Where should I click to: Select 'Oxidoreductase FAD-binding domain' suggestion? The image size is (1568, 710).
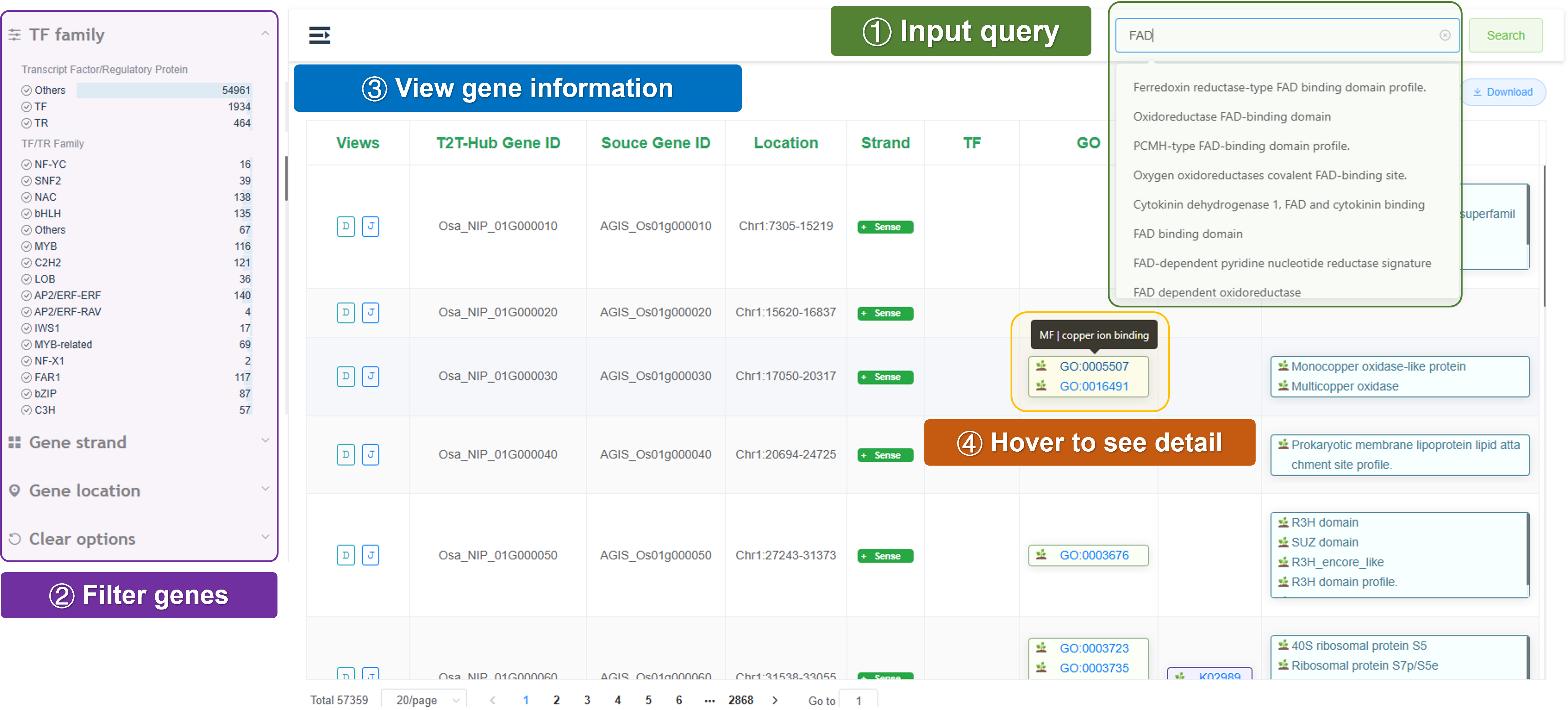click(x=1231, y=117)
